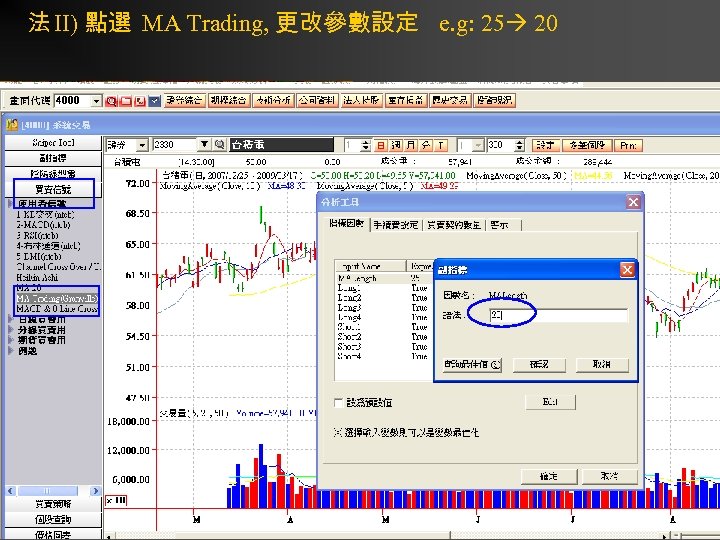The width and height of the screenshot is (720, 540).
Task: Select MA Trading(Granville) signal
Action: (x=57, y=298)
